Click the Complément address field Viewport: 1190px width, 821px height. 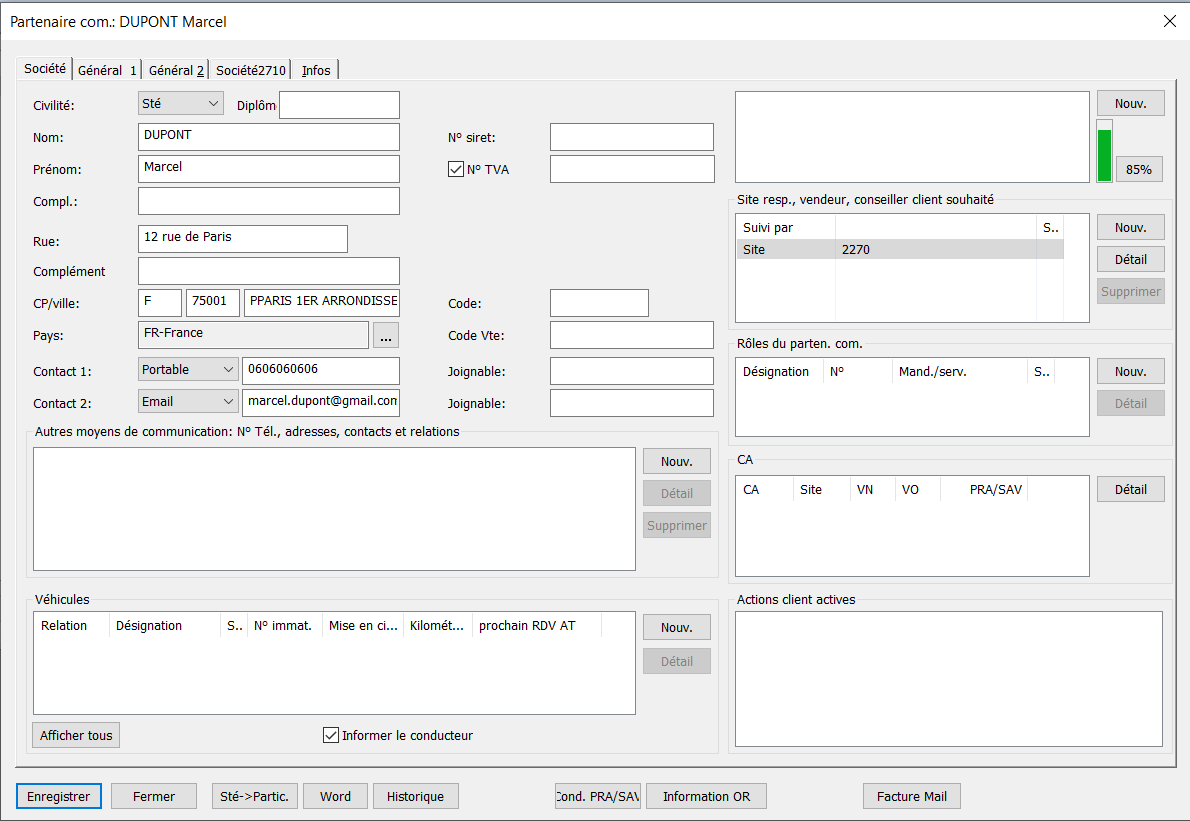269,271
